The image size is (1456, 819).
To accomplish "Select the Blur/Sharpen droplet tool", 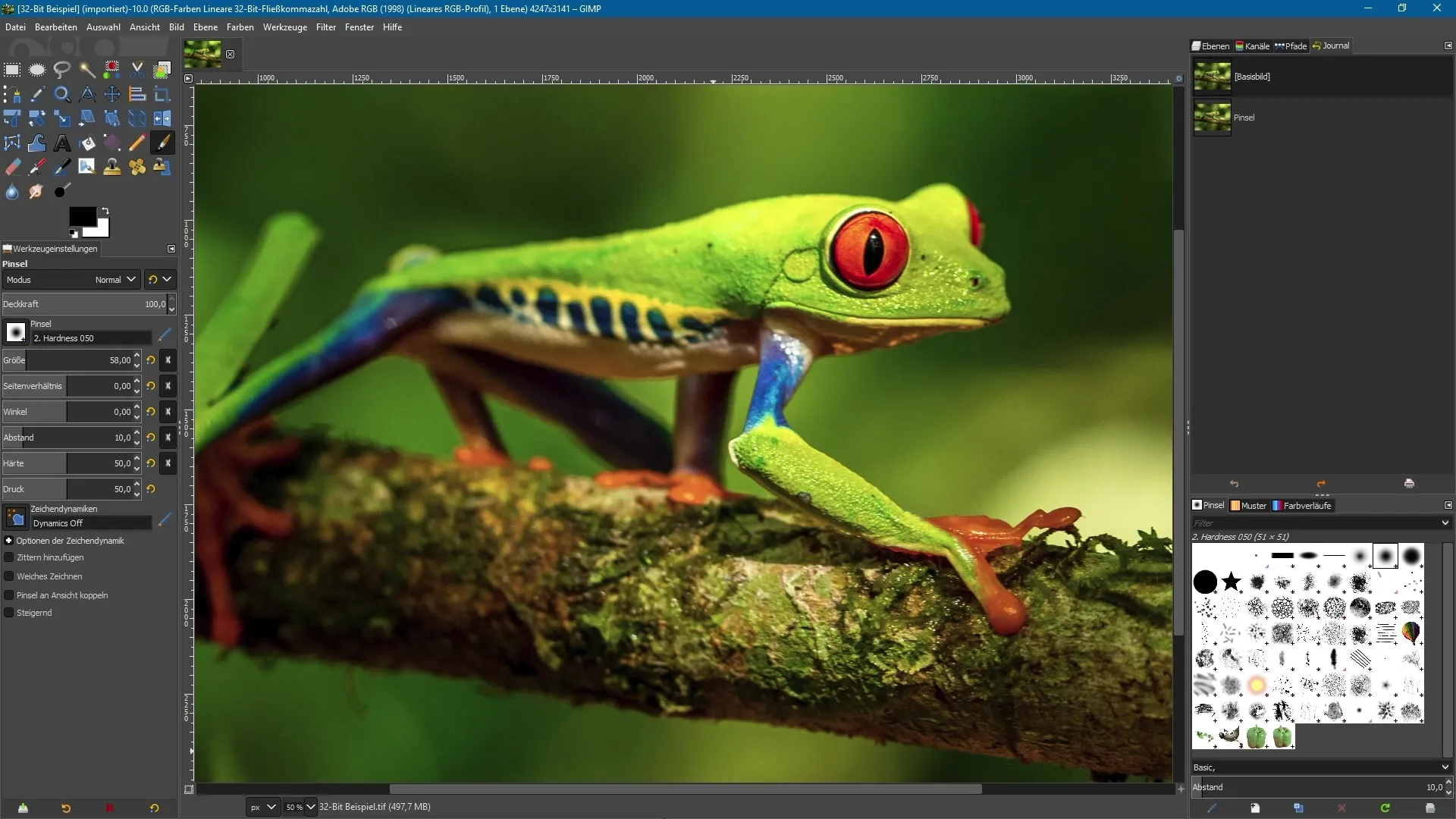I will (12, 191).
